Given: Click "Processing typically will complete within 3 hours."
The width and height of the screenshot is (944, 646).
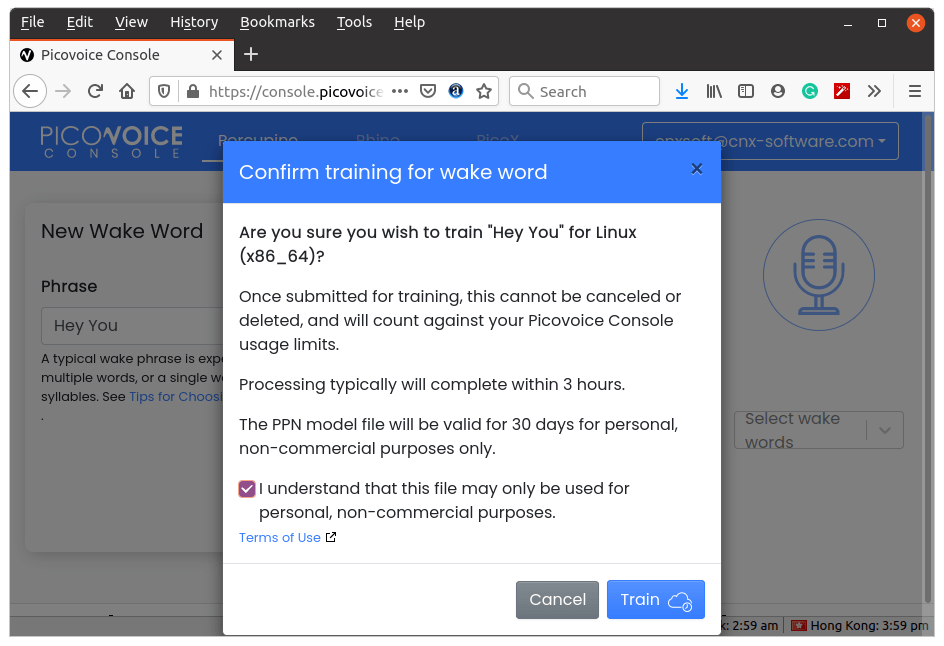Looking at the screenshot, I should pos(432,385).
